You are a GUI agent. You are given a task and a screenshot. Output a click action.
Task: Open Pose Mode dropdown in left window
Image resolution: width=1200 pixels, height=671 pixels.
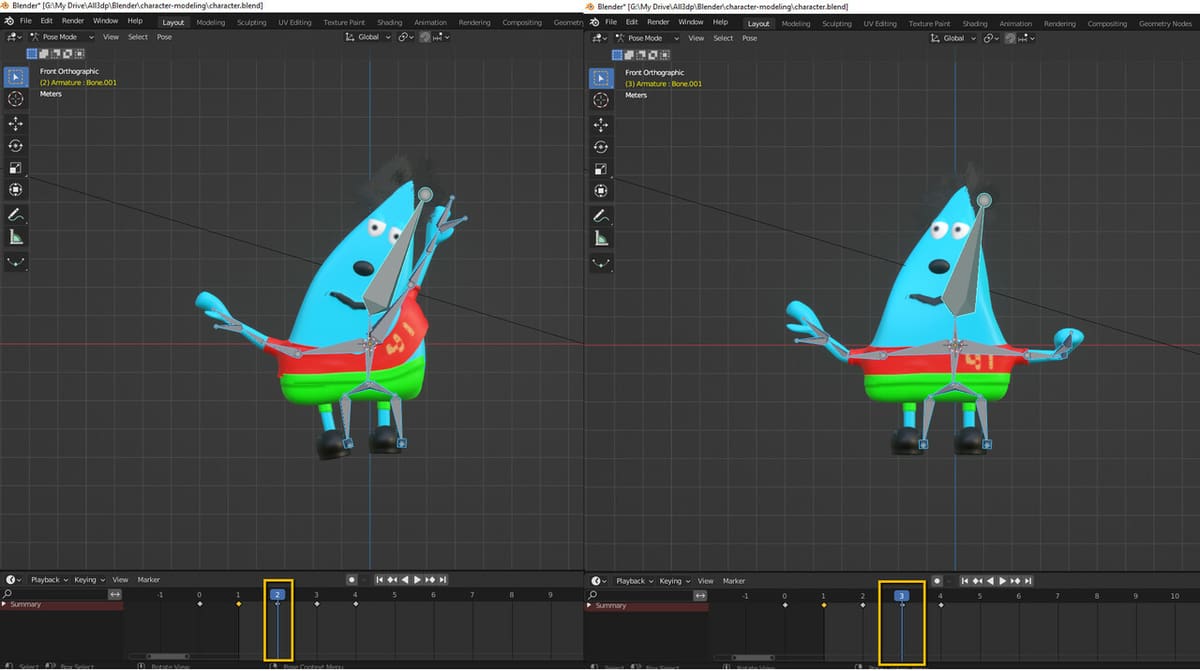[61, 37]
